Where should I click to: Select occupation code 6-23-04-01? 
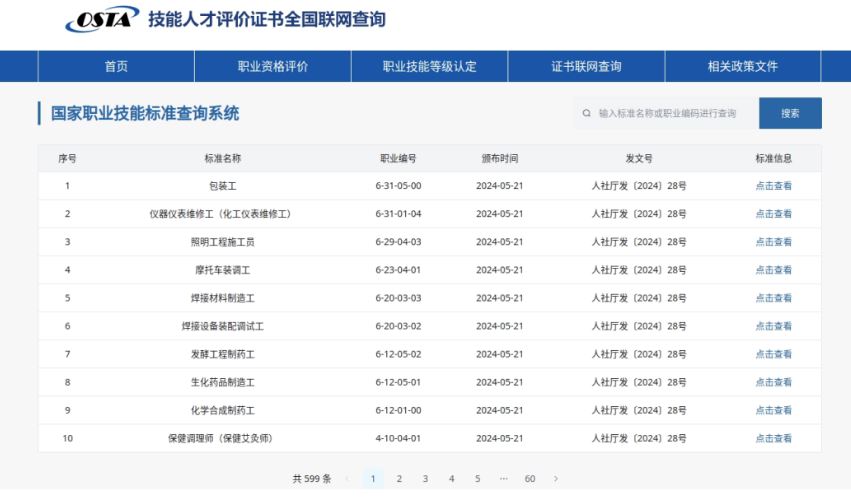[398, 270]
